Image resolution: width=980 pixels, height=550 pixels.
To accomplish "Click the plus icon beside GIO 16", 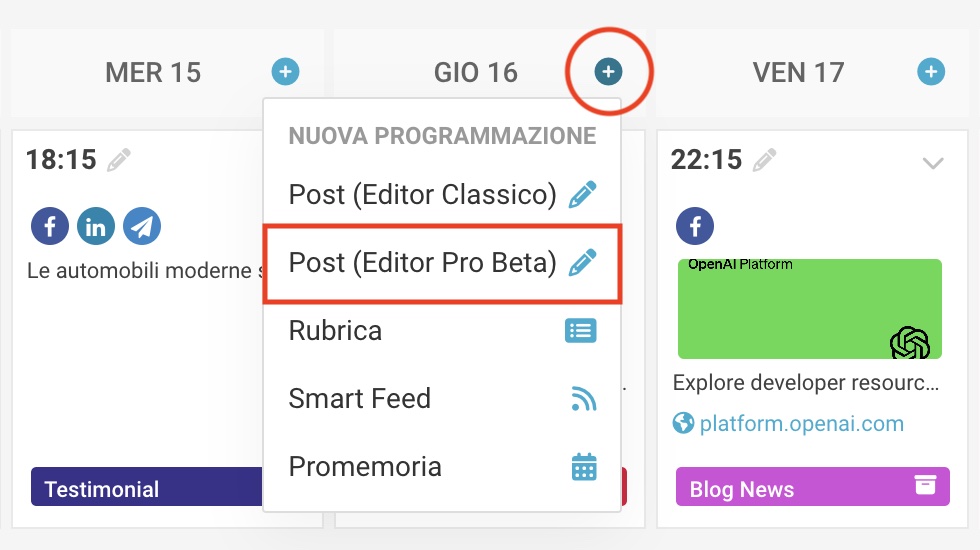I will tap(608, 71).
